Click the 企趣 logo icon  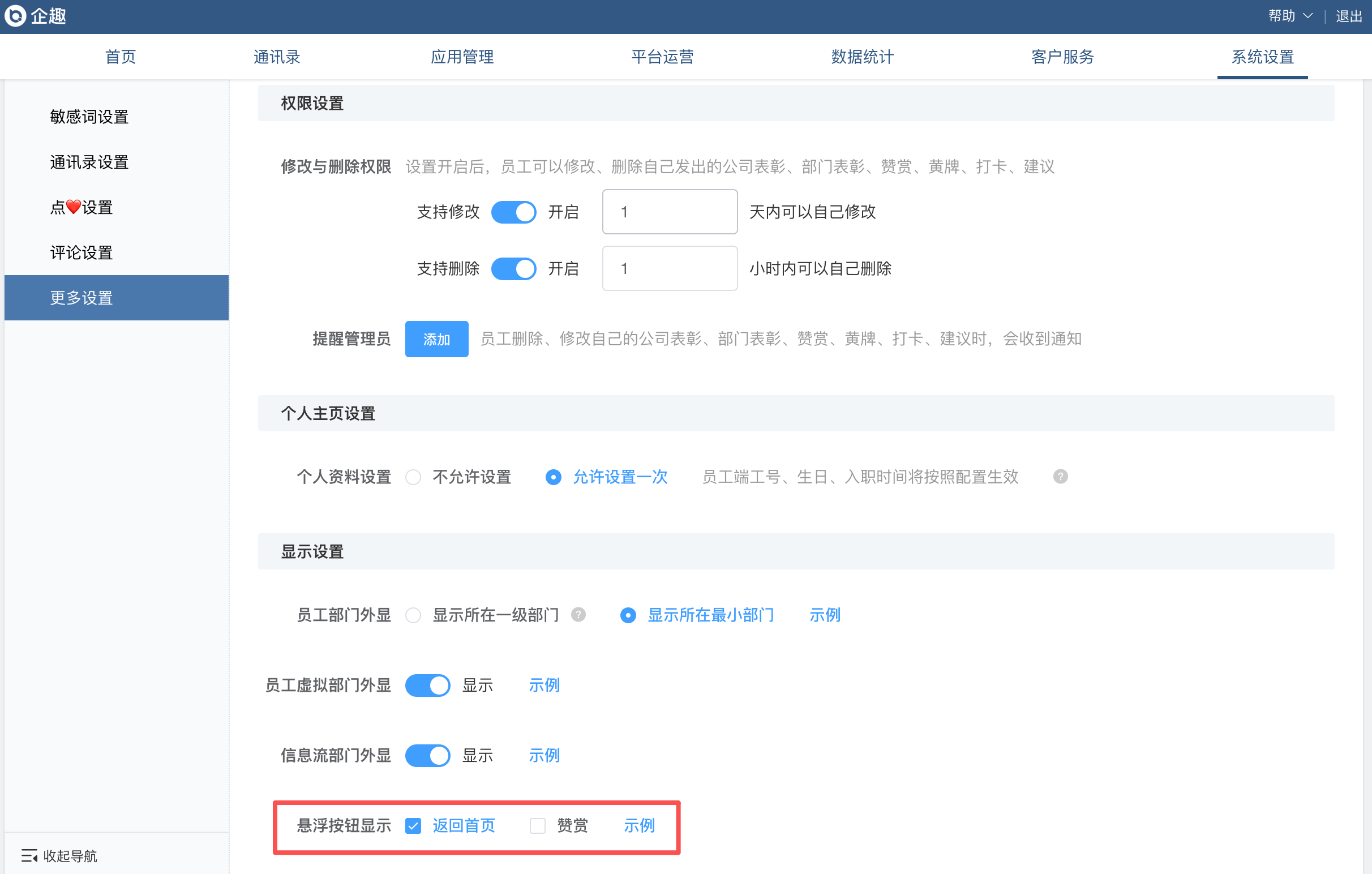[15, 15]
